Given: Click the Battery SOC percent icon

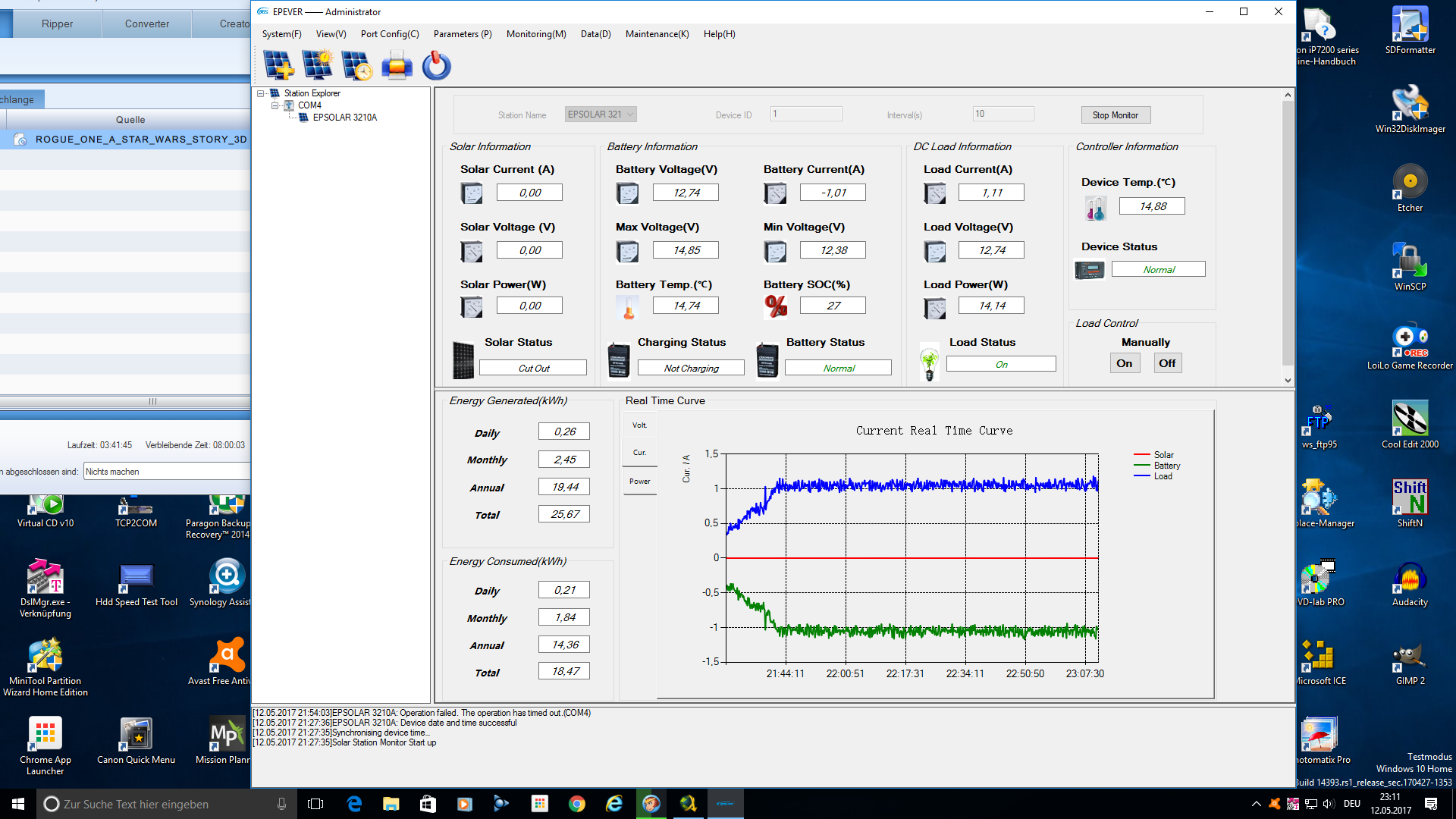Looking at the screenshot, I should tap(776, 306).
